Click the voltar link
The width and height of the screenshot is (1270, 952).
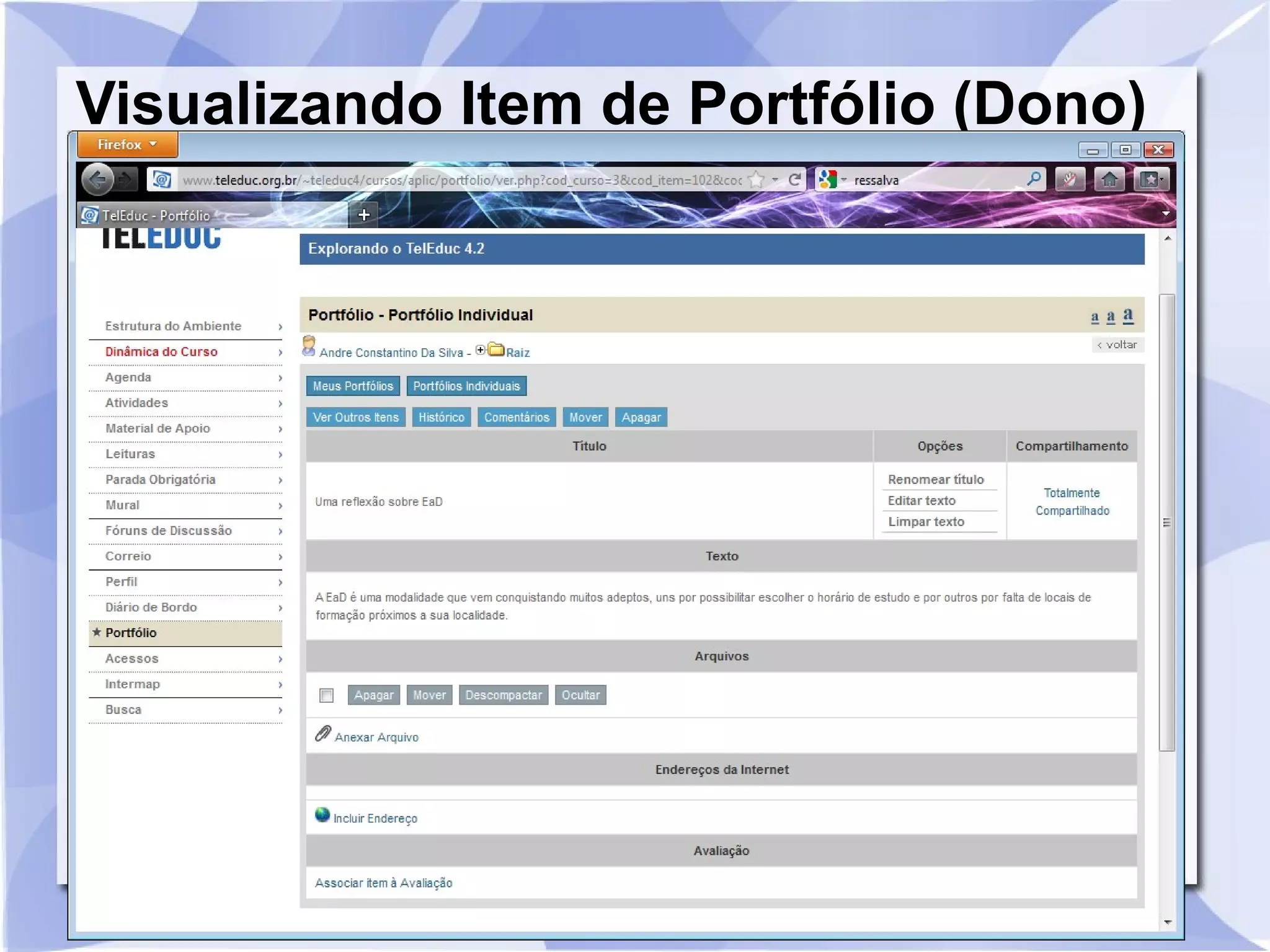1117,345
